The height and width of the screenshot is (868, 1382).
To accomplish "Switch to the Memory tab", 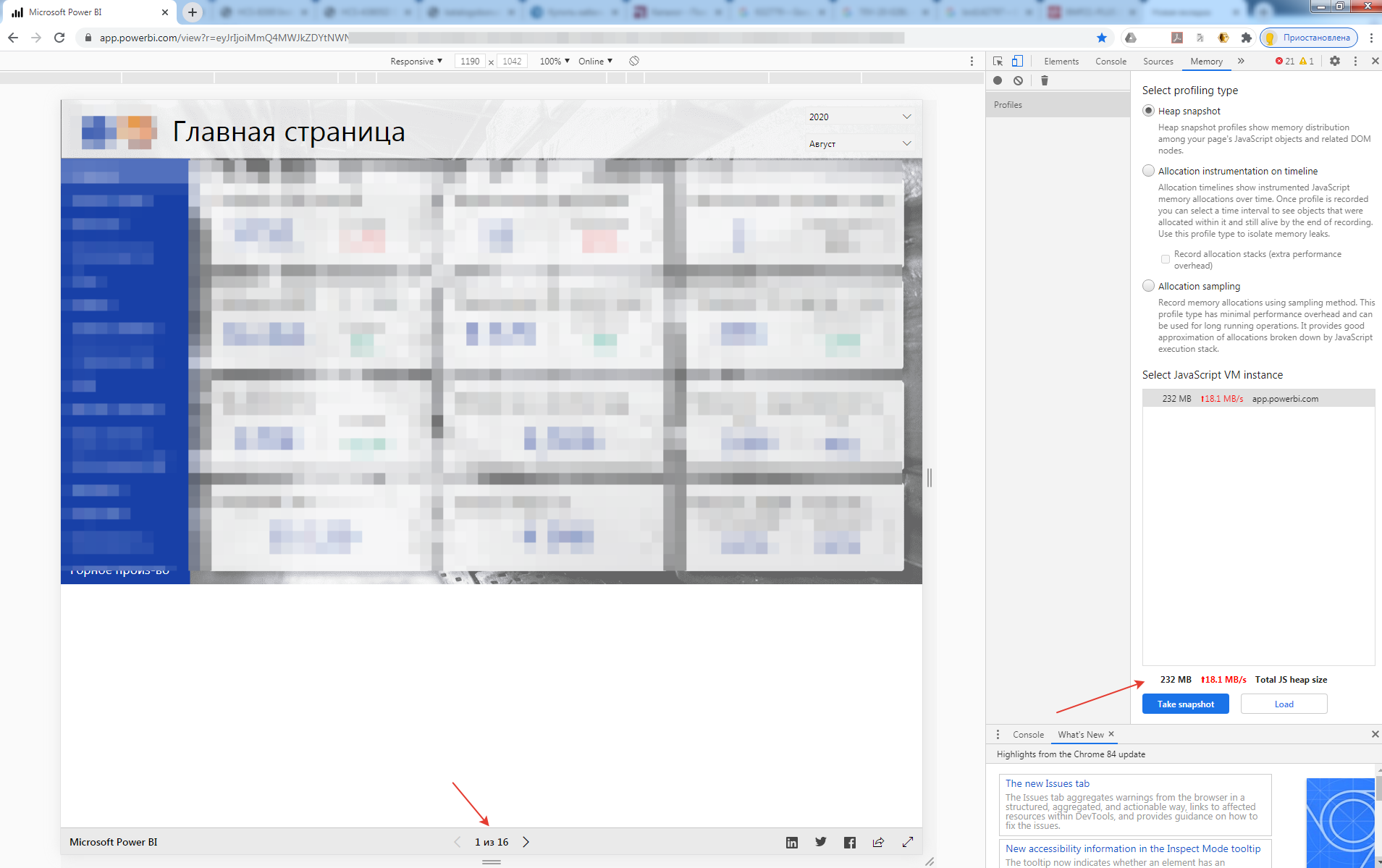I will point(1206,61).
